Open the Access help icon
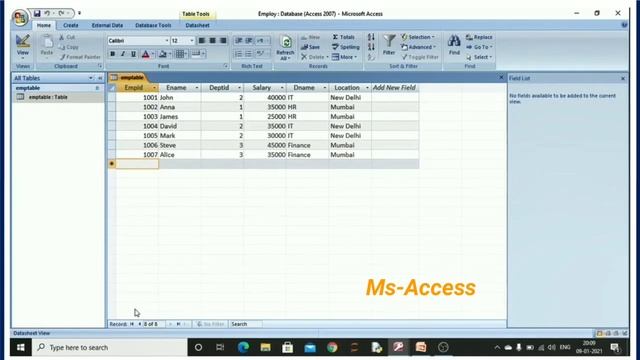 624,25
